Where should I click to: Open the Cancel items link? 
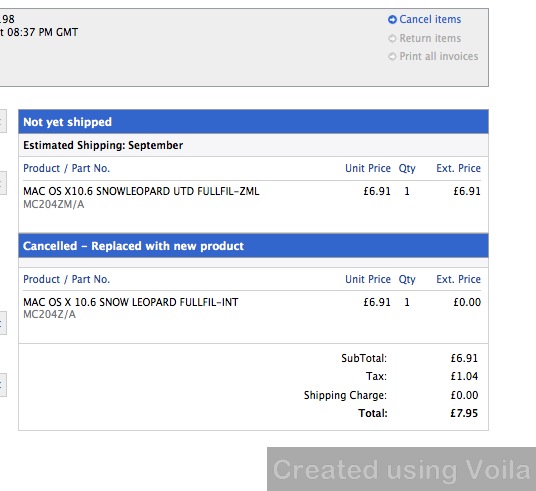(430, 19)
